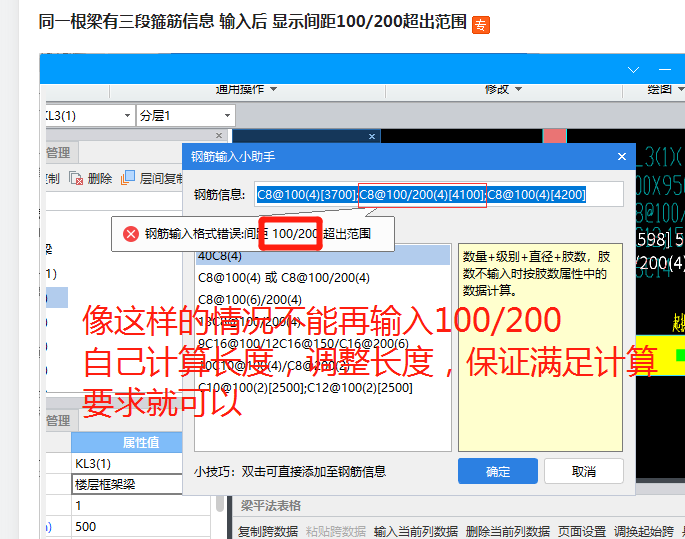Click the red error icon in the tooltip
Screen dimensions: 685x539
pos(131,234)
